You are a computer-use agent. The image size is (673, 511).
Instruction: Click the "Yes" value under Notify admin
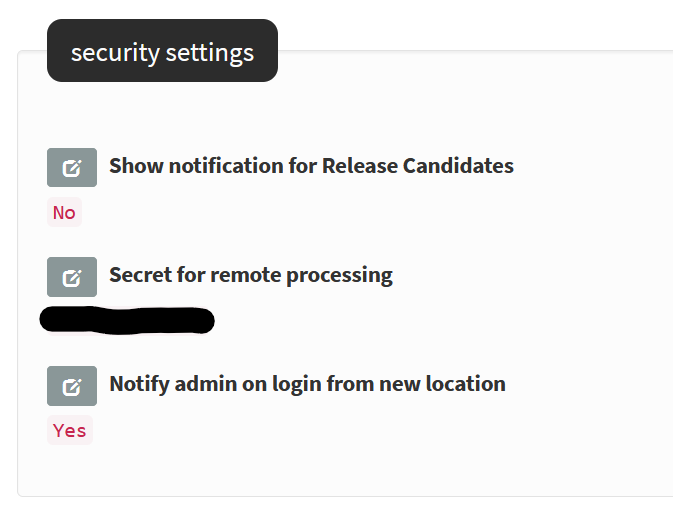point(70,430)
